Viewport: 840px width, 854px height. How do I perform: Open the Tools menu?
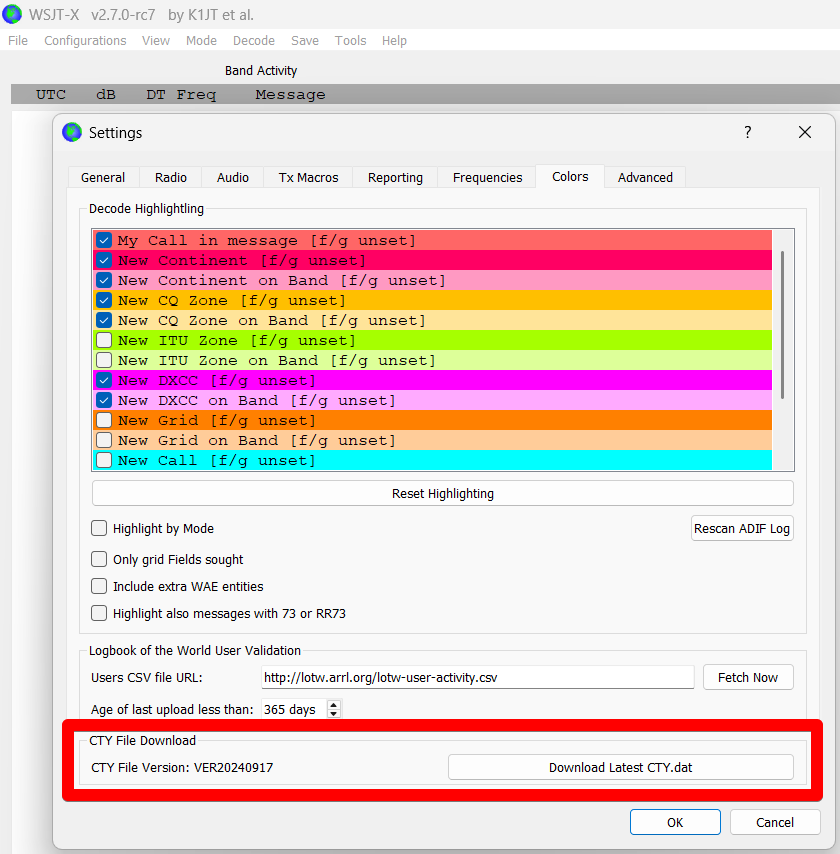(350, 41)
